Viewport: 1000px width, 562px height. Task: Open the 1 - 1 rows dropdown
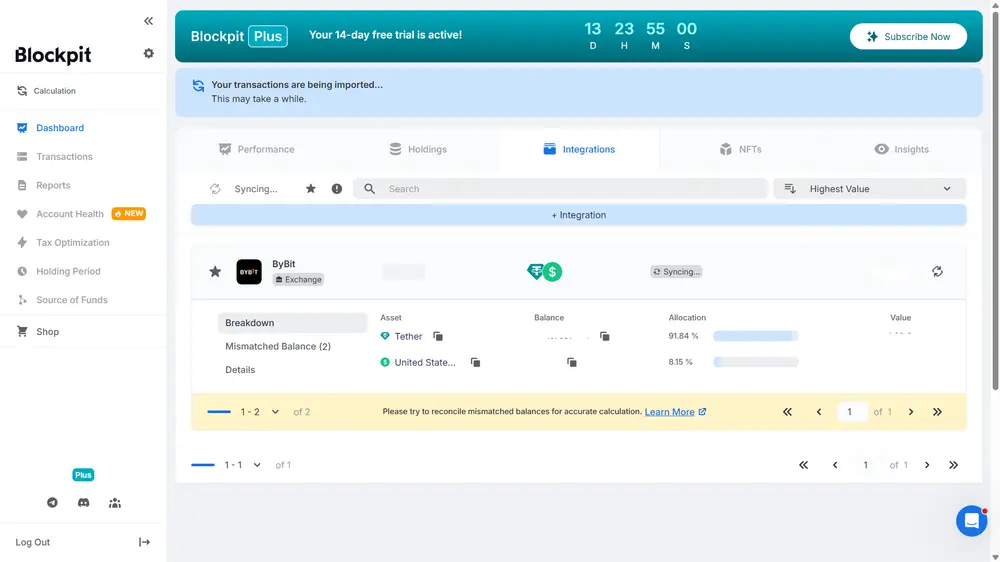point(242,465)
